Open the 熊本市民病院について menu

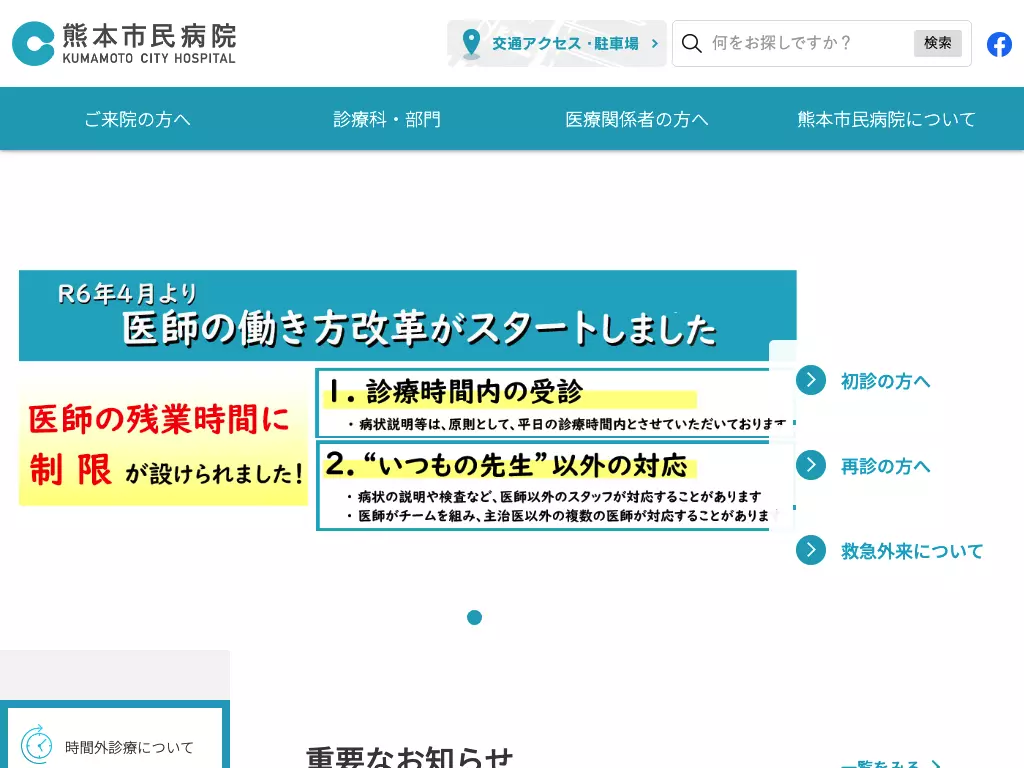click(x=886, y=119)
